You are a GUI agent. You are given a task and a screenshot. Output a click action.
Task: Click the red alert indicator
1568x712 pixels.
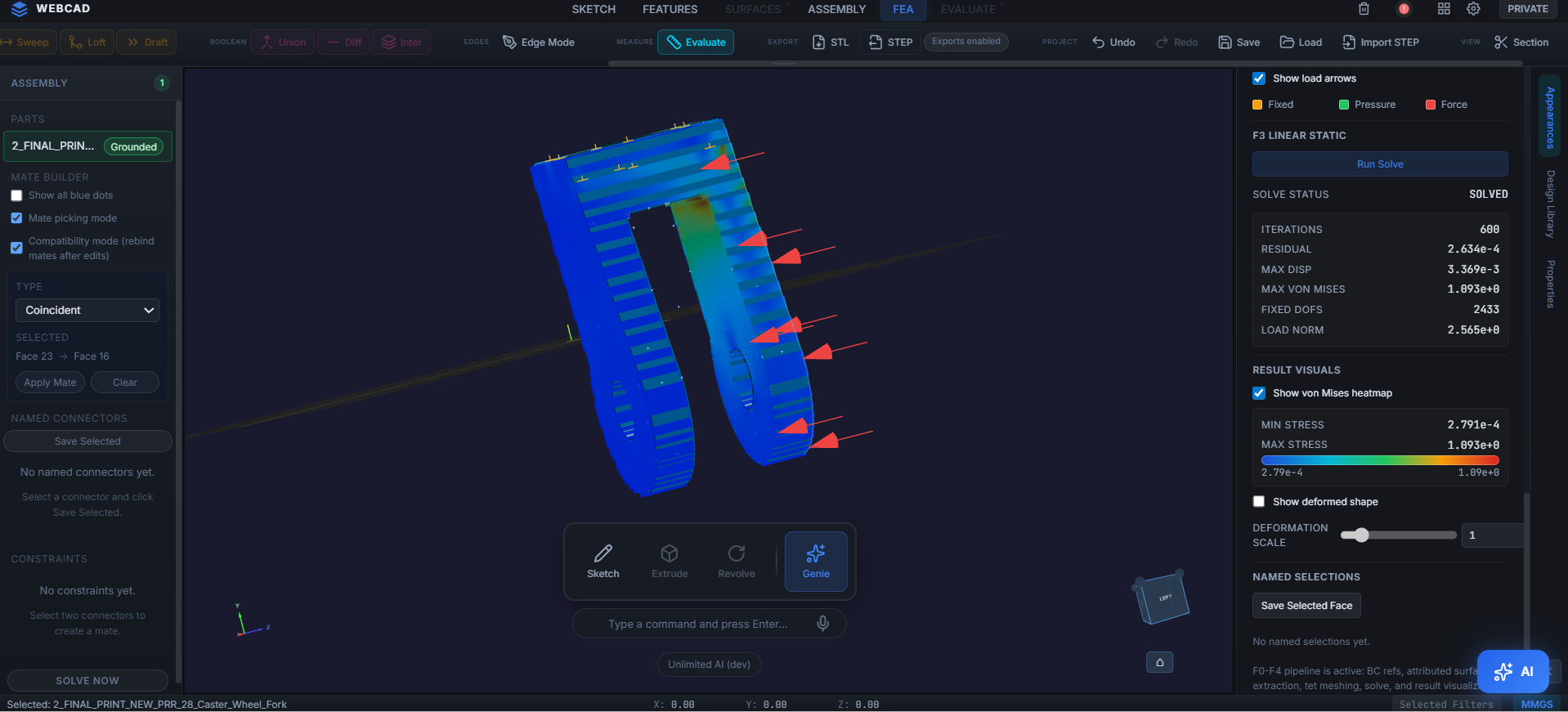1404,9
